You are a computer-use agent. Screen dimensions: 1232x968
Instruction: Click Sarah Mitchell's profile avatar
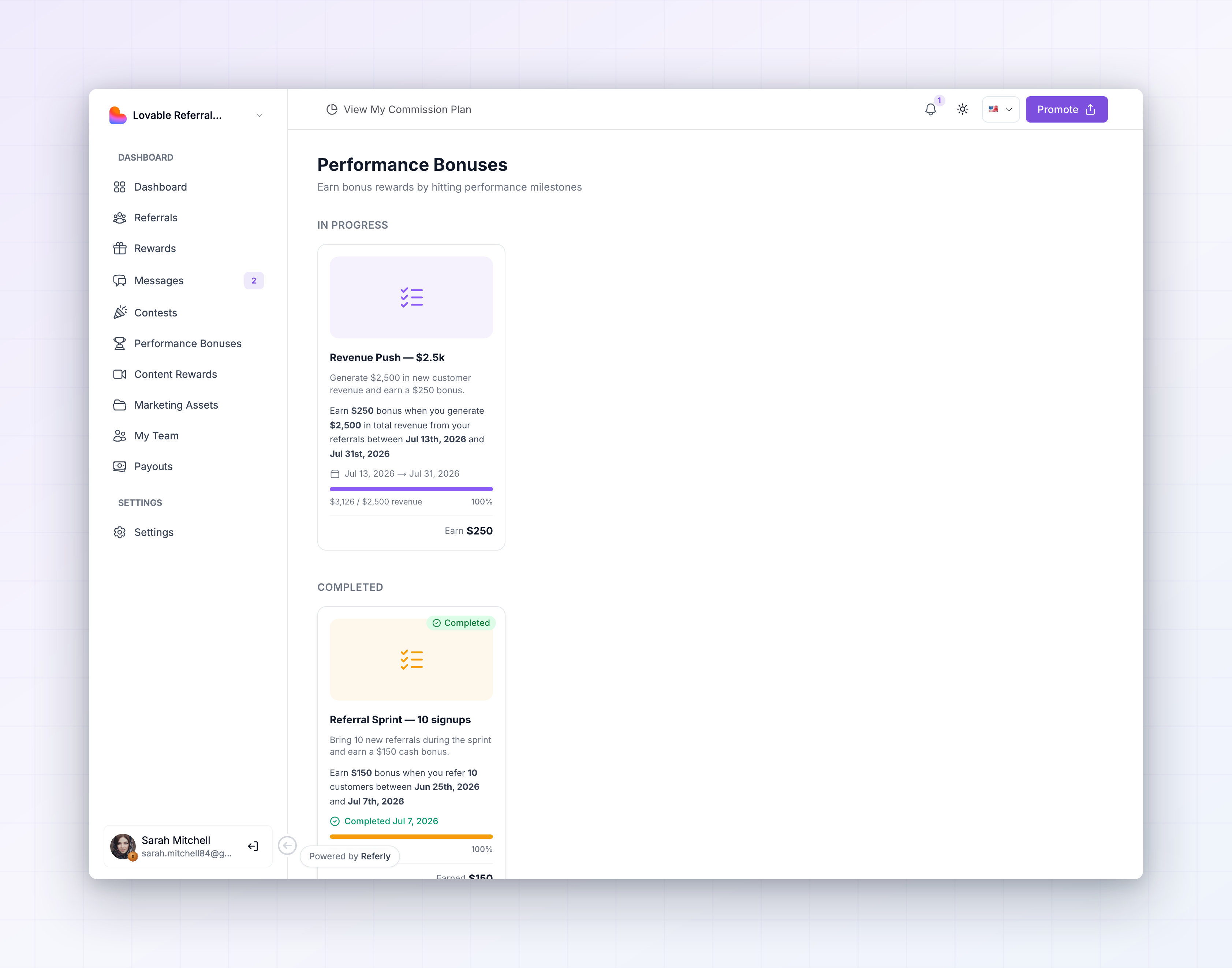point(123,846)
